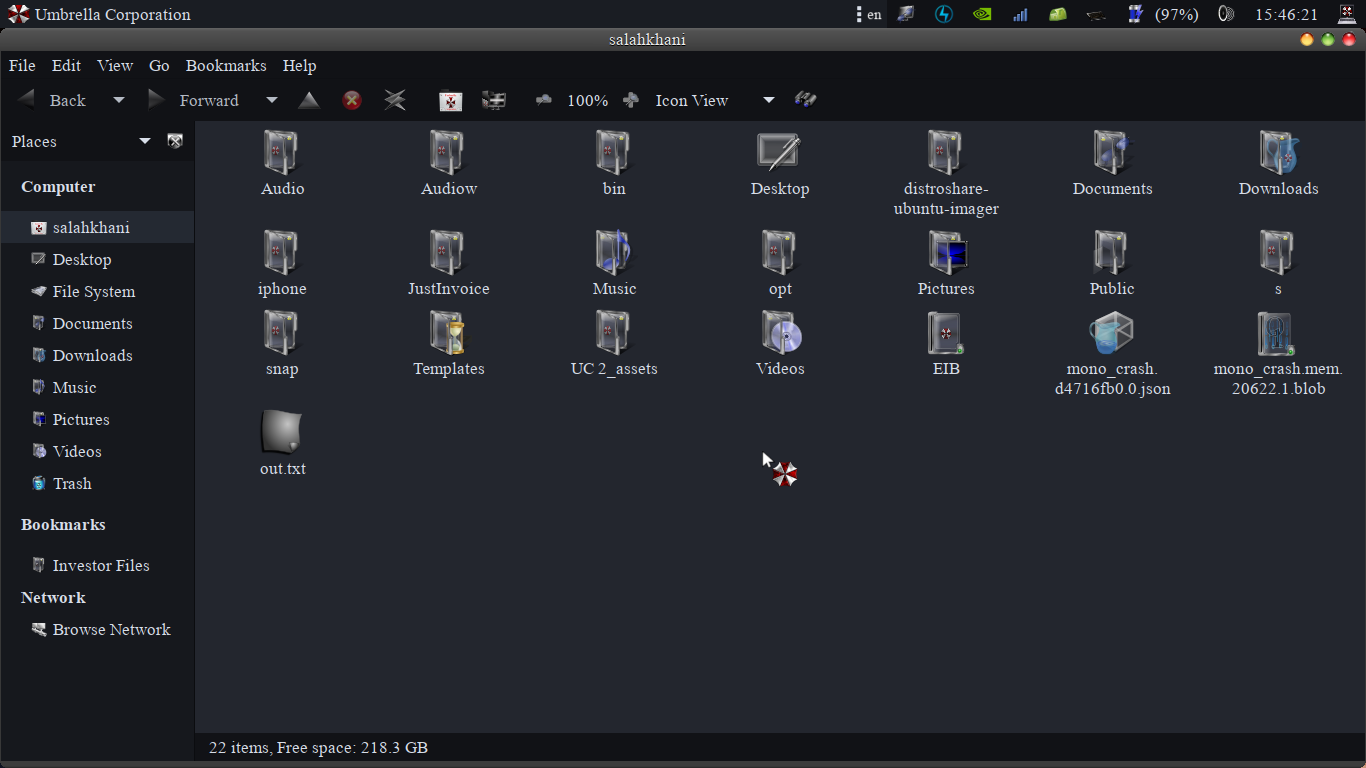Open Forward history dropdown arrow

tap(271, 100)
